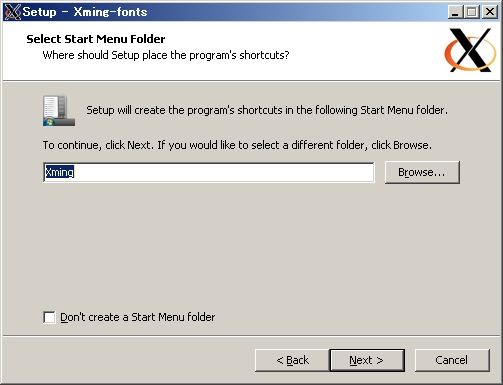This screenshot has width=503, height=385.
Task: Open folder picker with Browse button
Action: coord(422,172)
